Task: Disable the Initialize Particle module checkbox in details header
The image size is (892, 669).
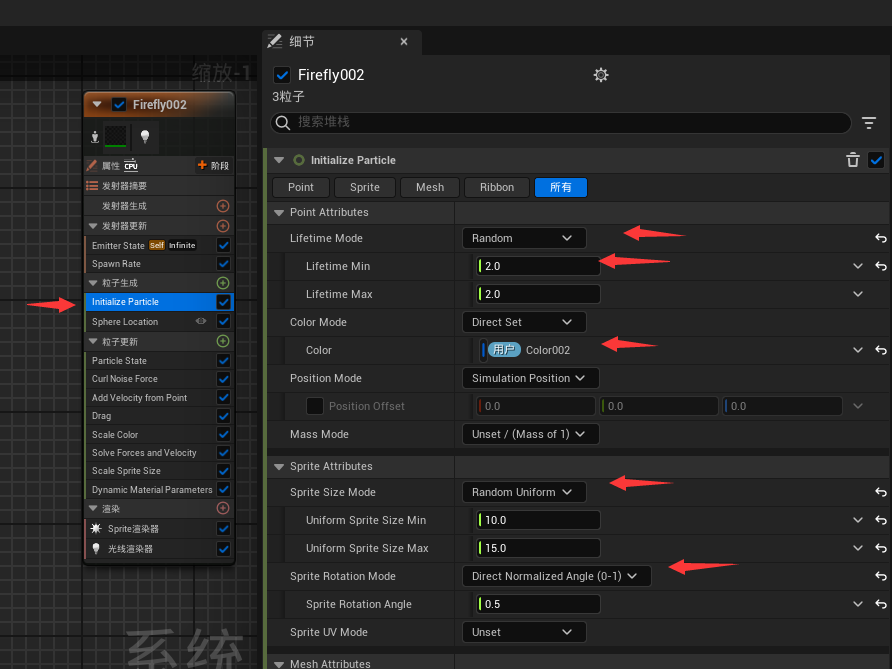Action: (876, 160)
